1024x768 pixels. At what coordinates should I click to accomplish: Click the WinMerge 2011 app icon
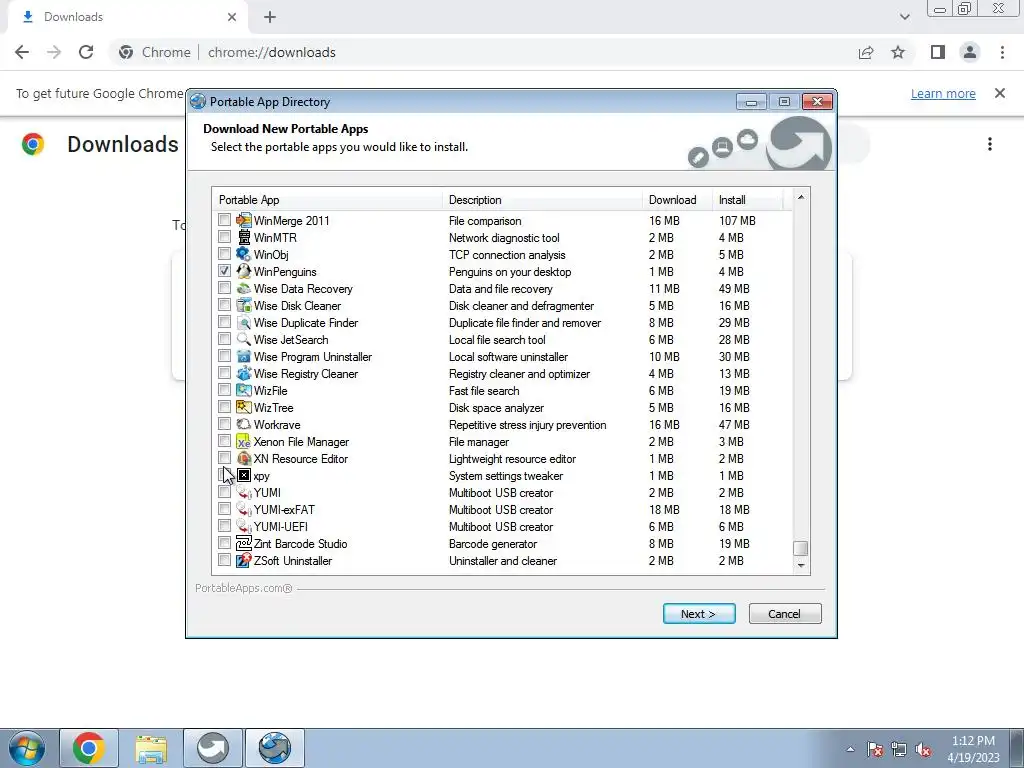click(x=244, y=220)
